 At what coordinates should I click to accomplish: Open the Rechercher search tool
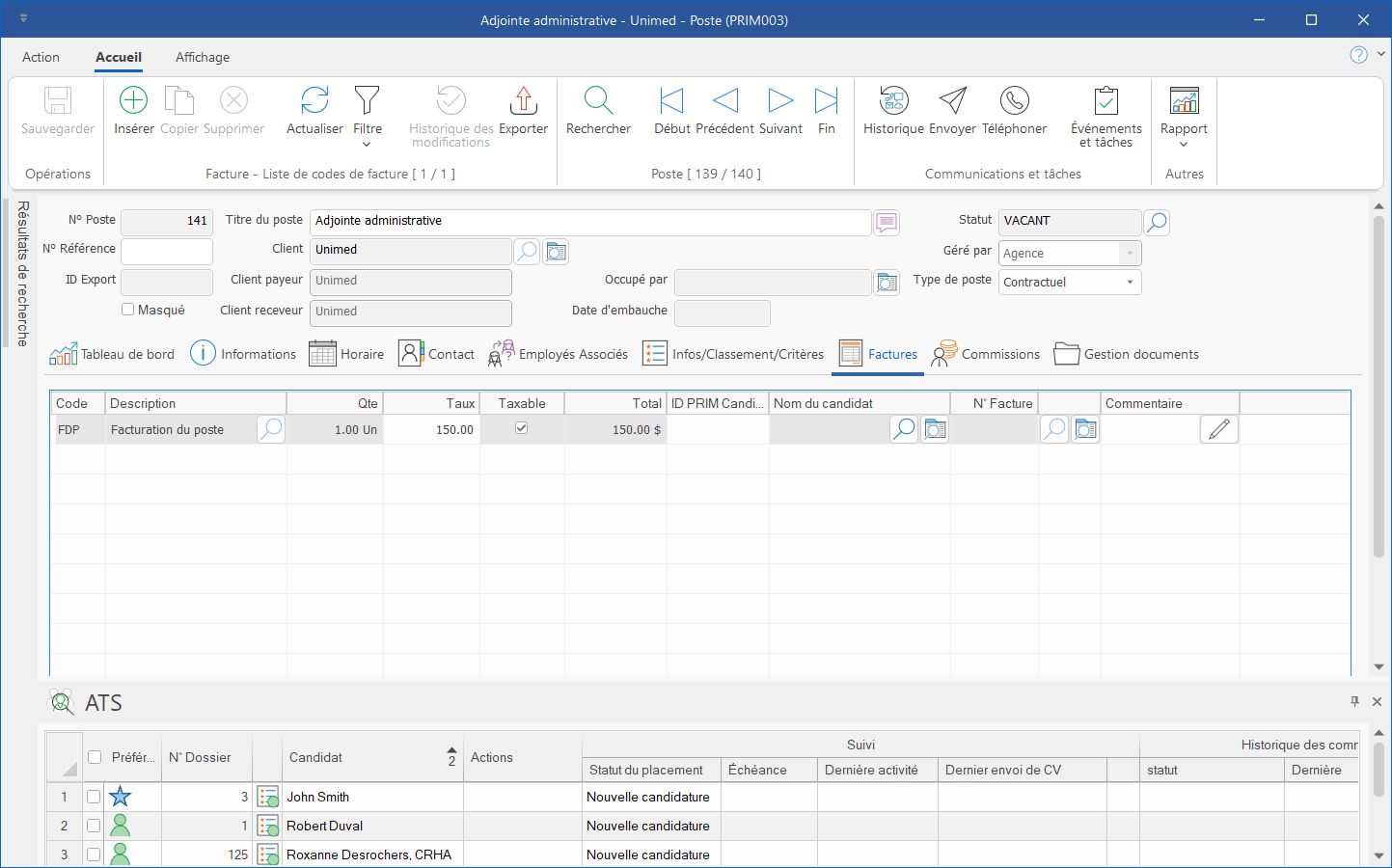point(598,101)
